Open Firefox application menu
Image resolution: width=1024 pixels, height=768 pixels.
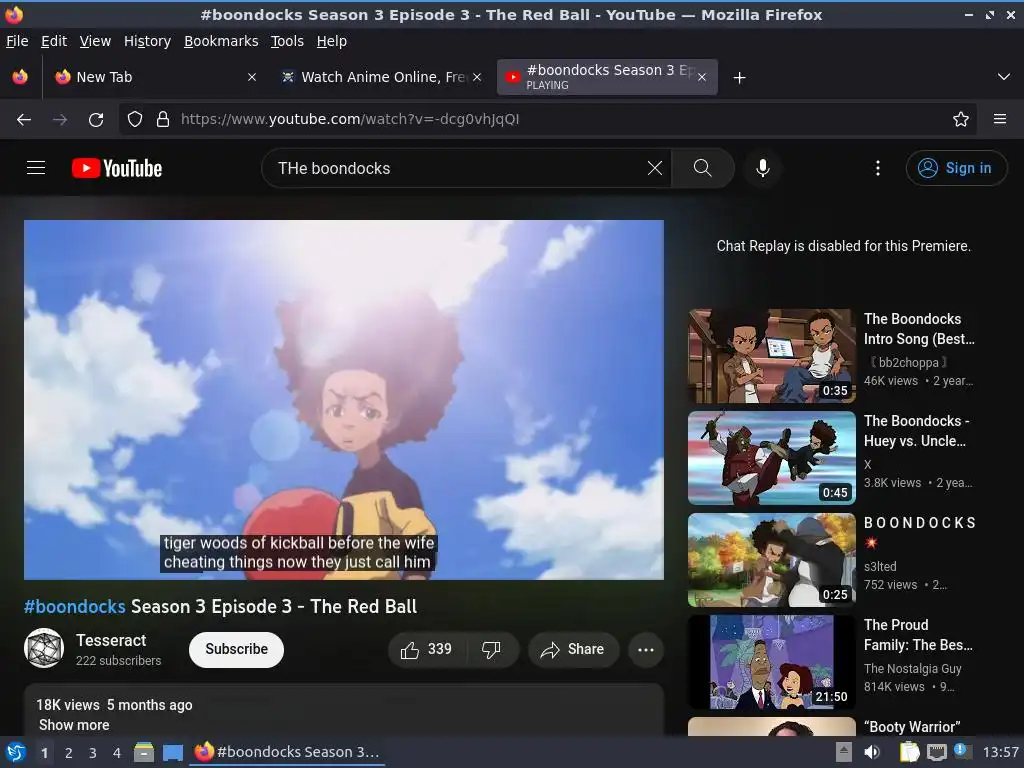tap(1000, 120)
